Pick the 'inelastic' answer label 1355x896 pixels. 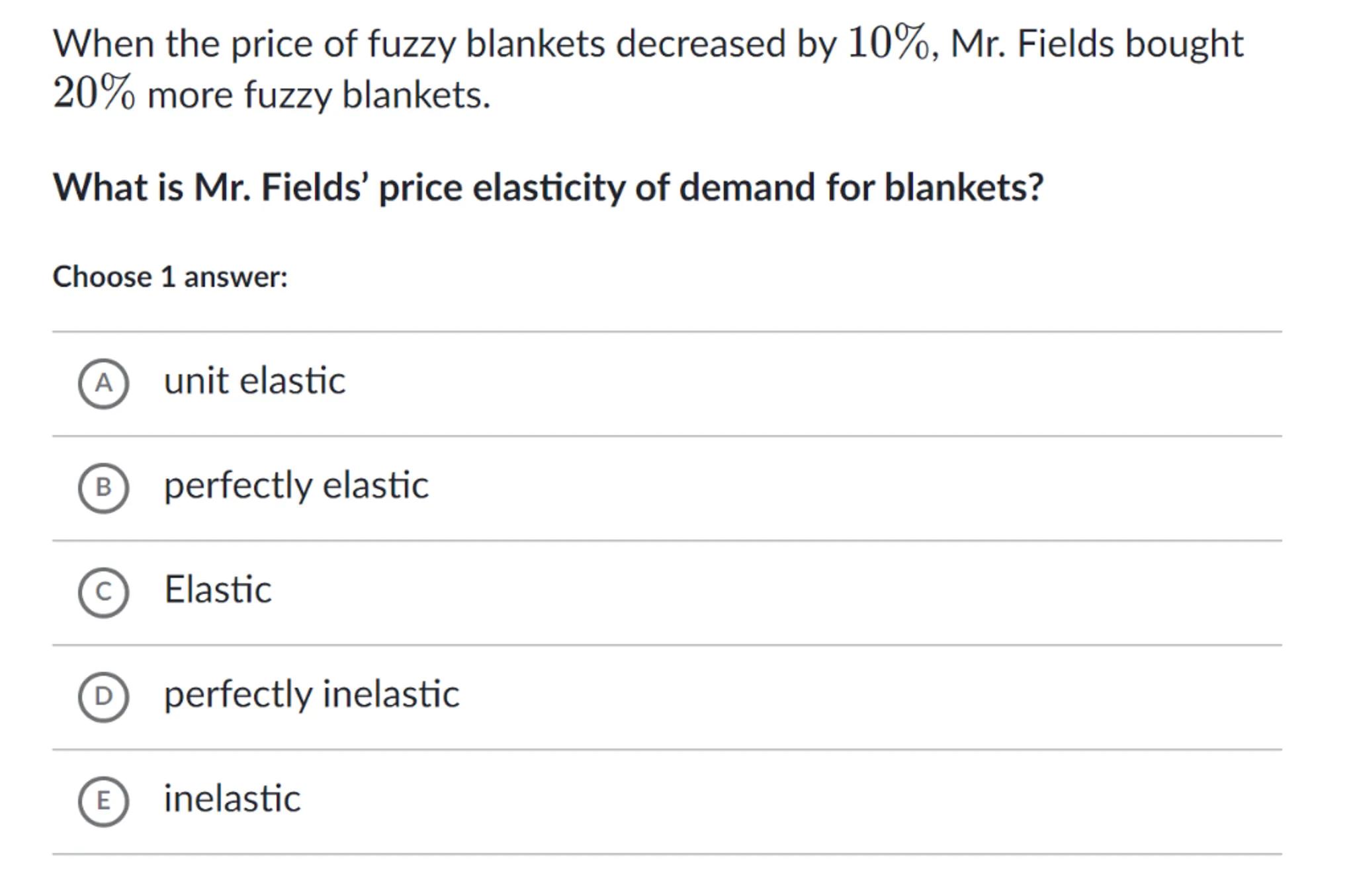pos(232,798)
